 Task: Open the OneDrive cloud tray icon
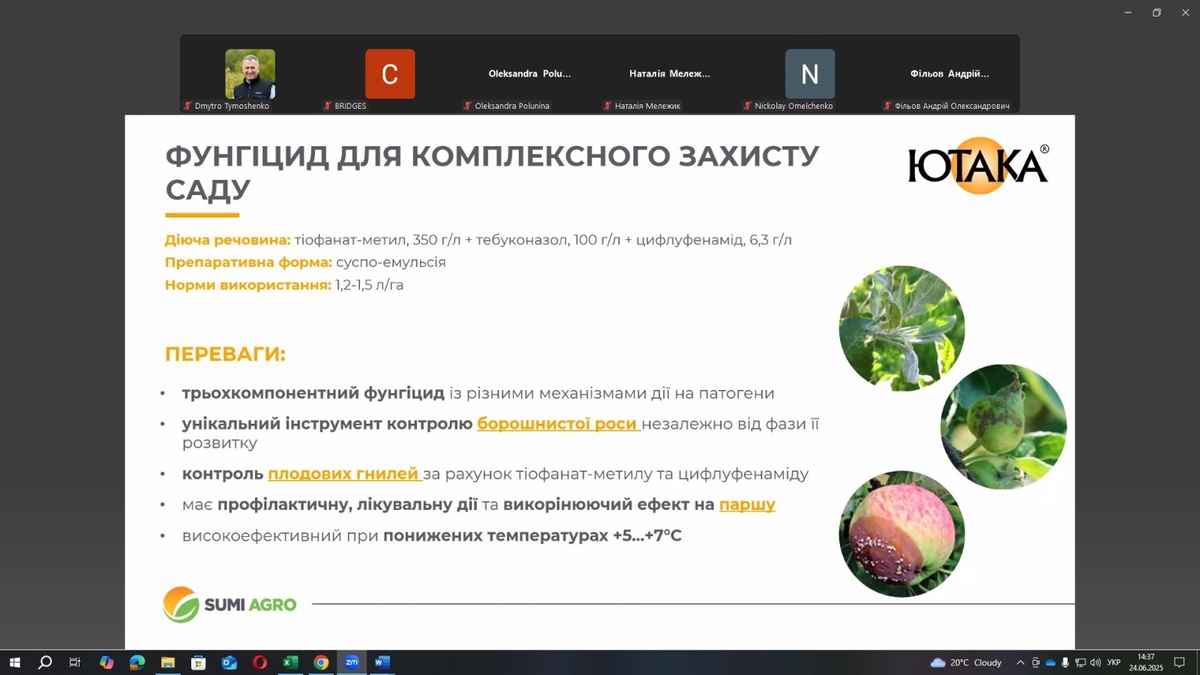pos(1050,662)
